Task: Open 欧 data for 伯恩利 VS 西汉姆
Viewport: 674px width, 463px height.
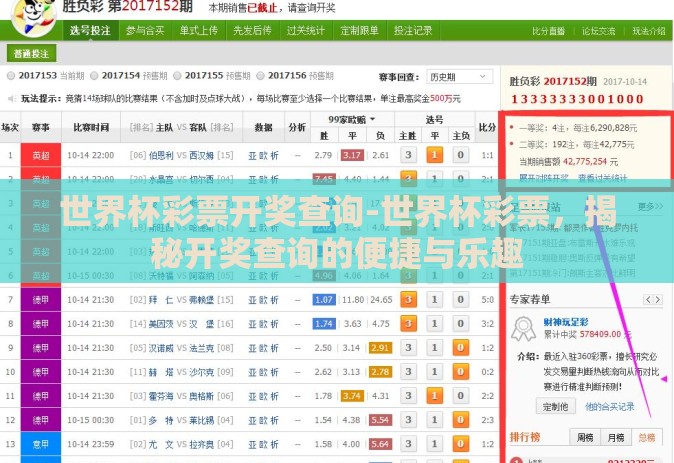Action: pos(263,156)
